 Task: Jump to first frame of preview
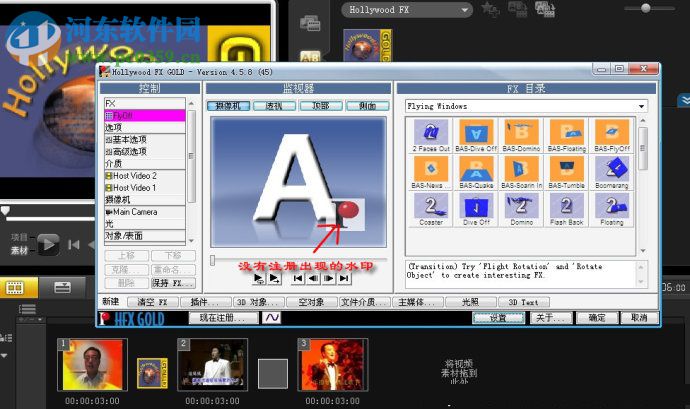[298, 278]
